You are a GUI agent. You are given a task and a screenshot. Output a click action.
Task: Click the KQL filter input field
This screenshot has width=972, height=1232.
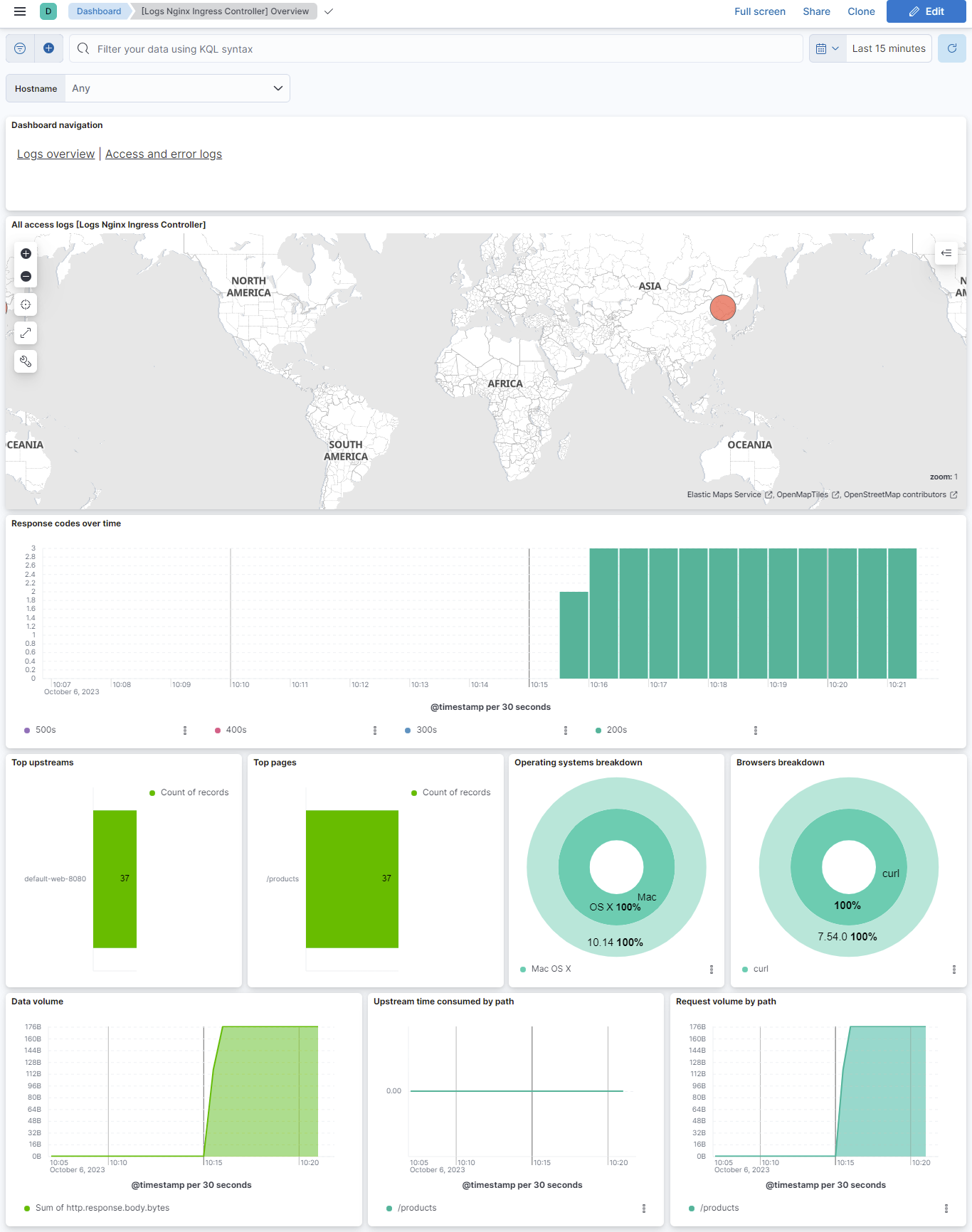click(441, 48)
